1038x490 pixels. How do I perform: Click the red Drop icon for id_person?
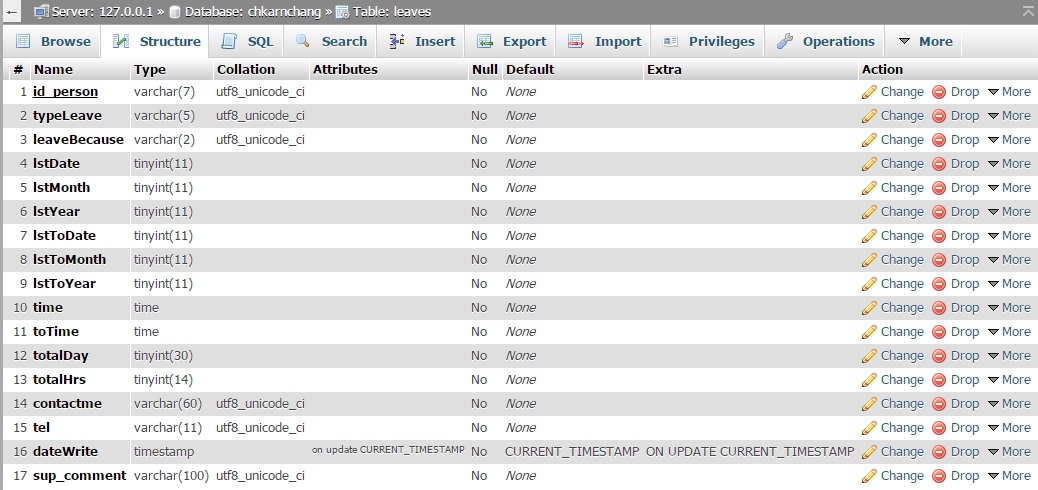click(x=939, y=92)
